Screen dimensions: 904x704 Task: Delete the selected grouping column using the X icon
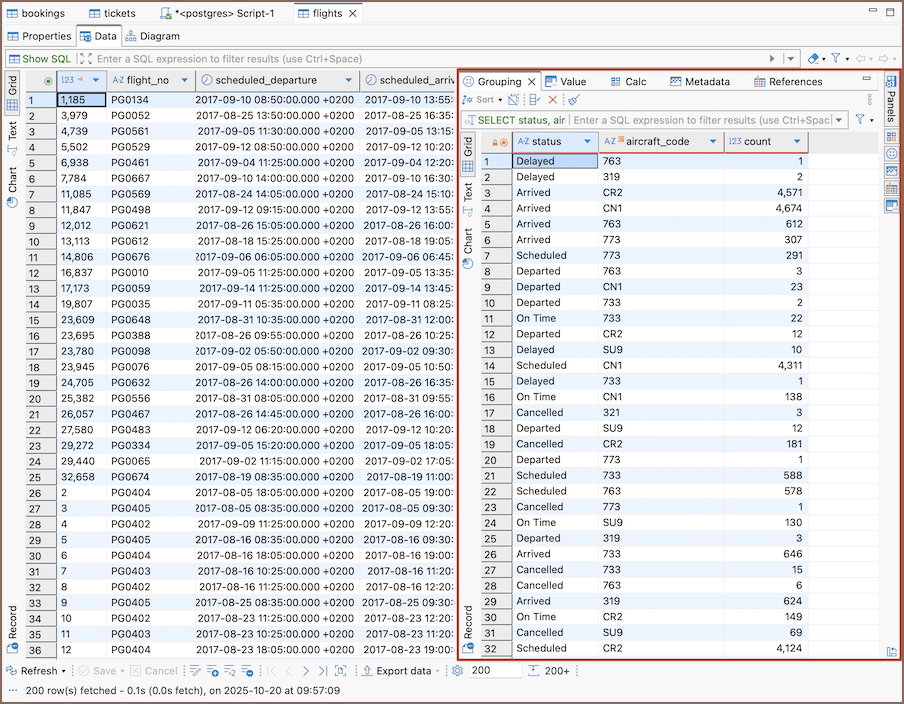click(551, 99)
